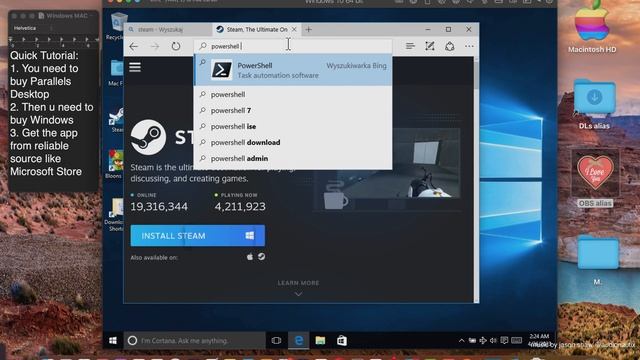Open the Make a Web Note icon
This screenshot has width=640, height=360.
430,46
